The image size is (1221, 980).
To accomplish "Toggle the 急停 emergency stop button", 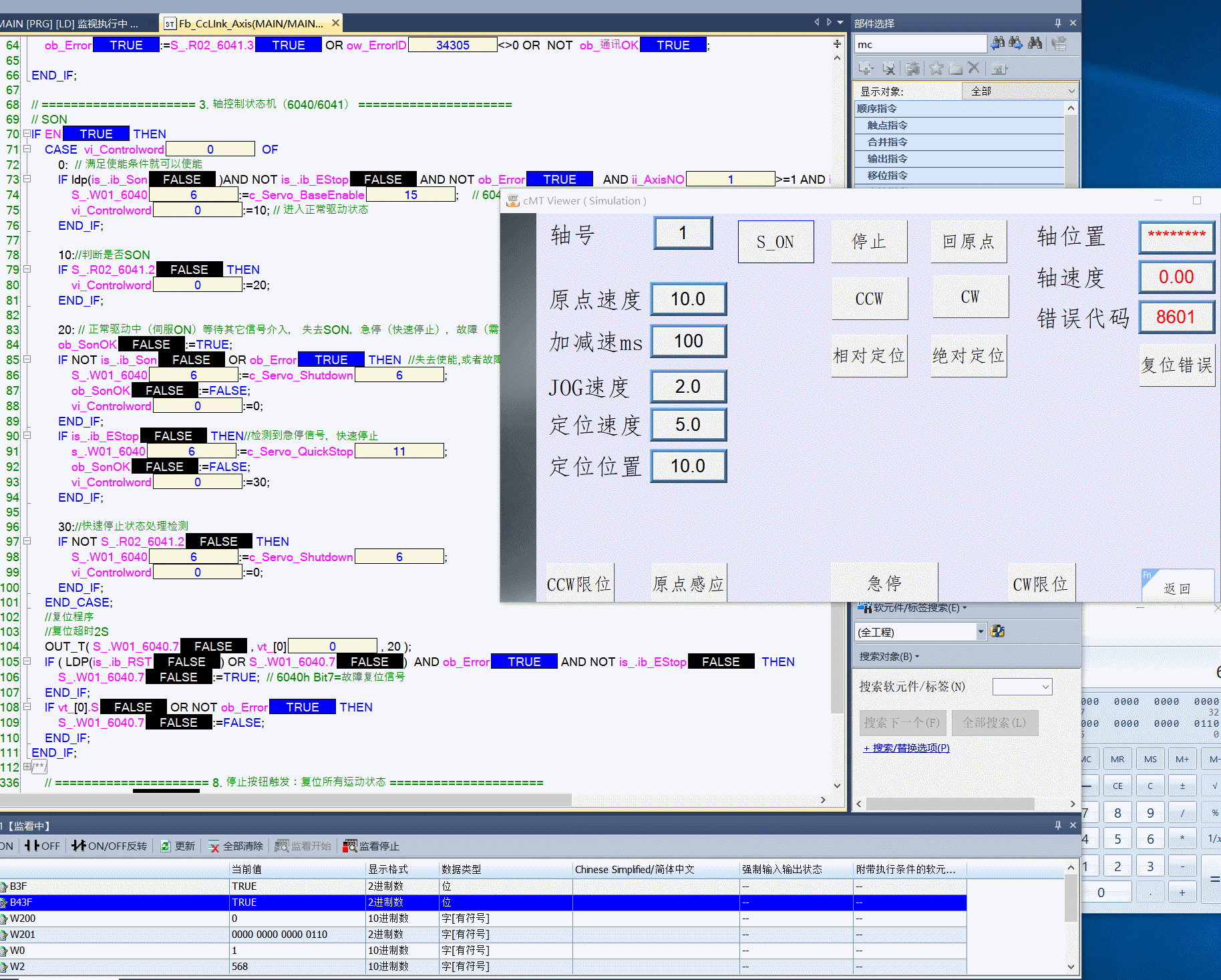I will click(884, 583).
